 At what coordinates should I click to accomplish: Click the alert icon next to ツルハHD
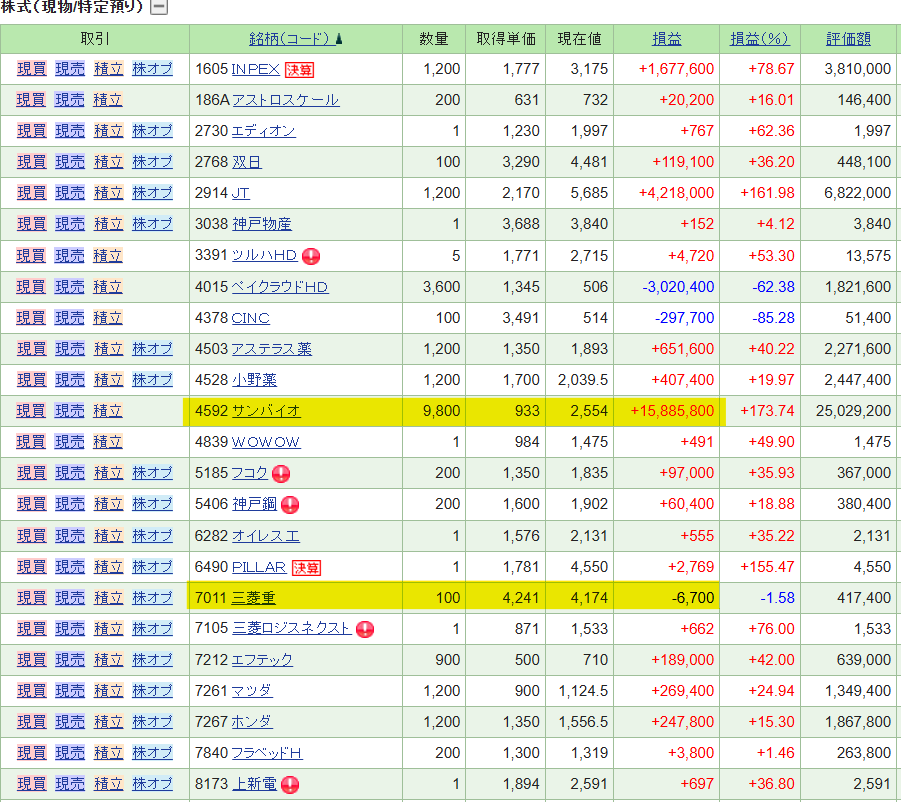coord(311,256)
